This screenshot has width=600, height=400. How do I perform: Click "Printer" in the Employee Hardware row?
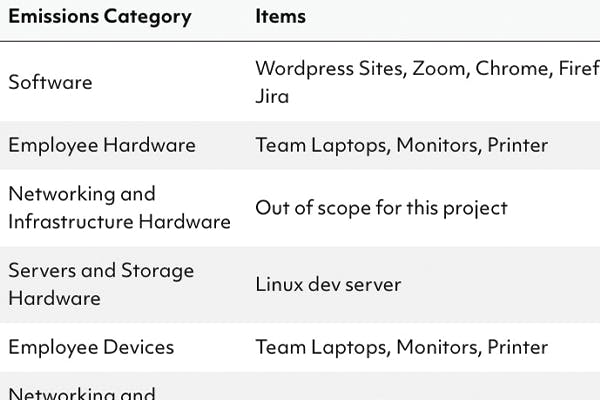tap(517, 145)
